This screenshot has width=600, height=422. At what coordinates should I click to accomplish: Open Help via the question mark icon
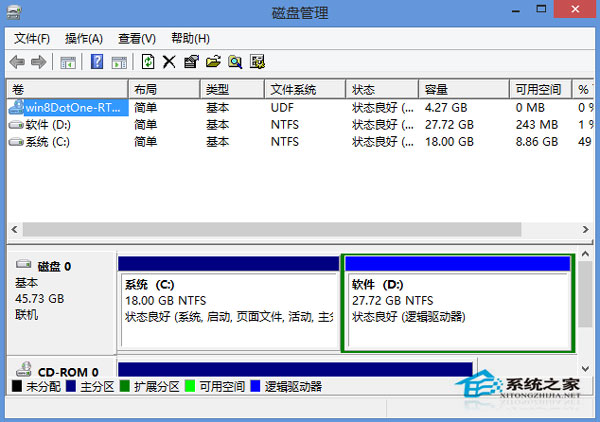(97, 62)
